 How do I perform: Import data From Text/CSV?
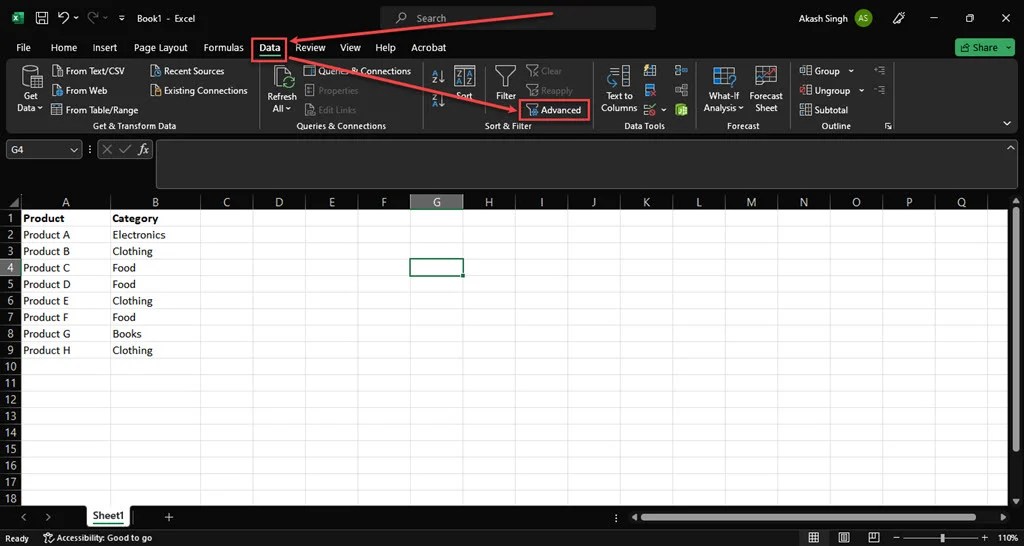point(88,71)
